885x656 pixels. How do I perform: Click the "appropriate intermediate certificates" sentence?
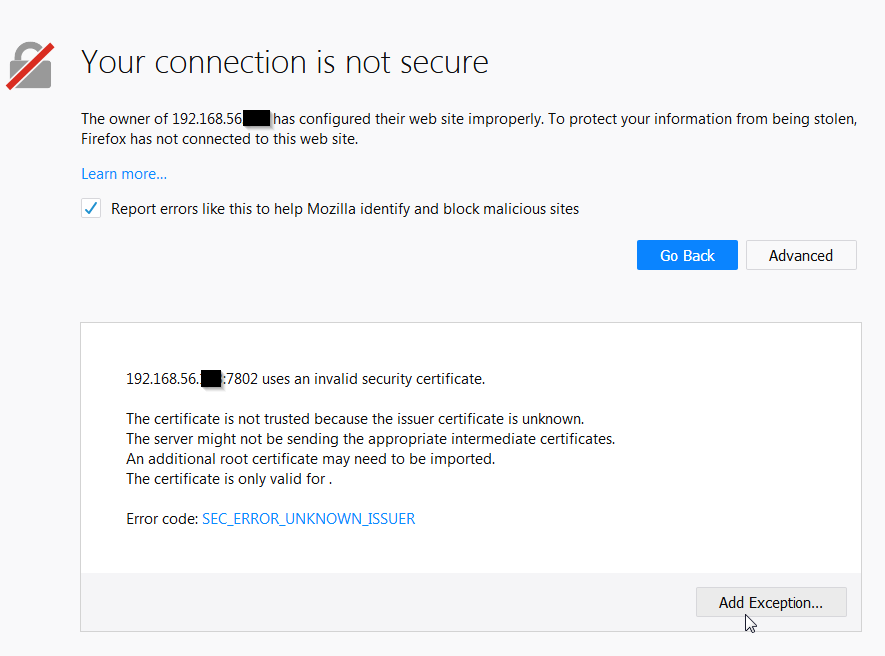coord(370,439)
